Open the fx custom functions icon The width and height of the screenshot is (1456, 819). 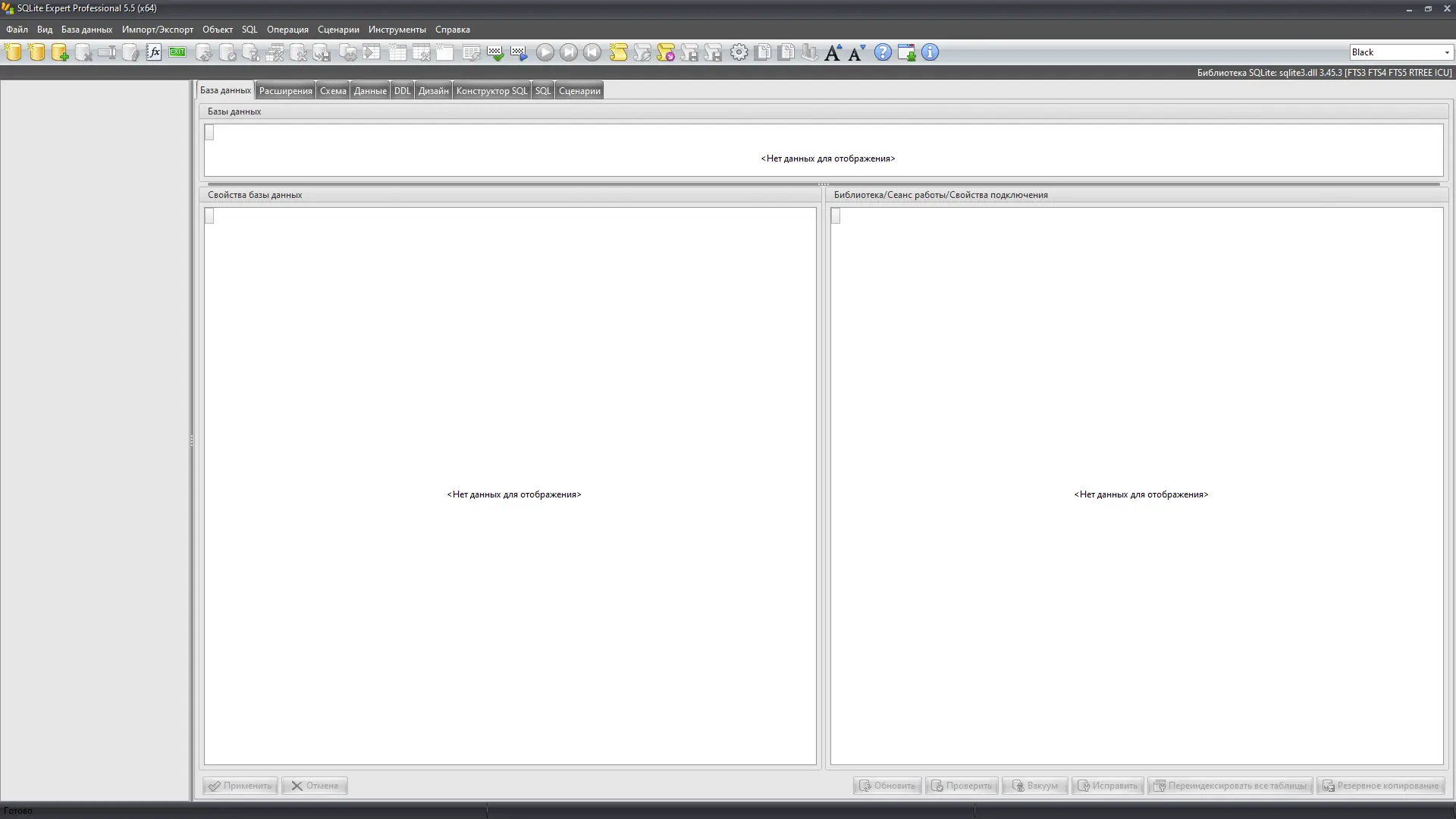tap(154, 52)
